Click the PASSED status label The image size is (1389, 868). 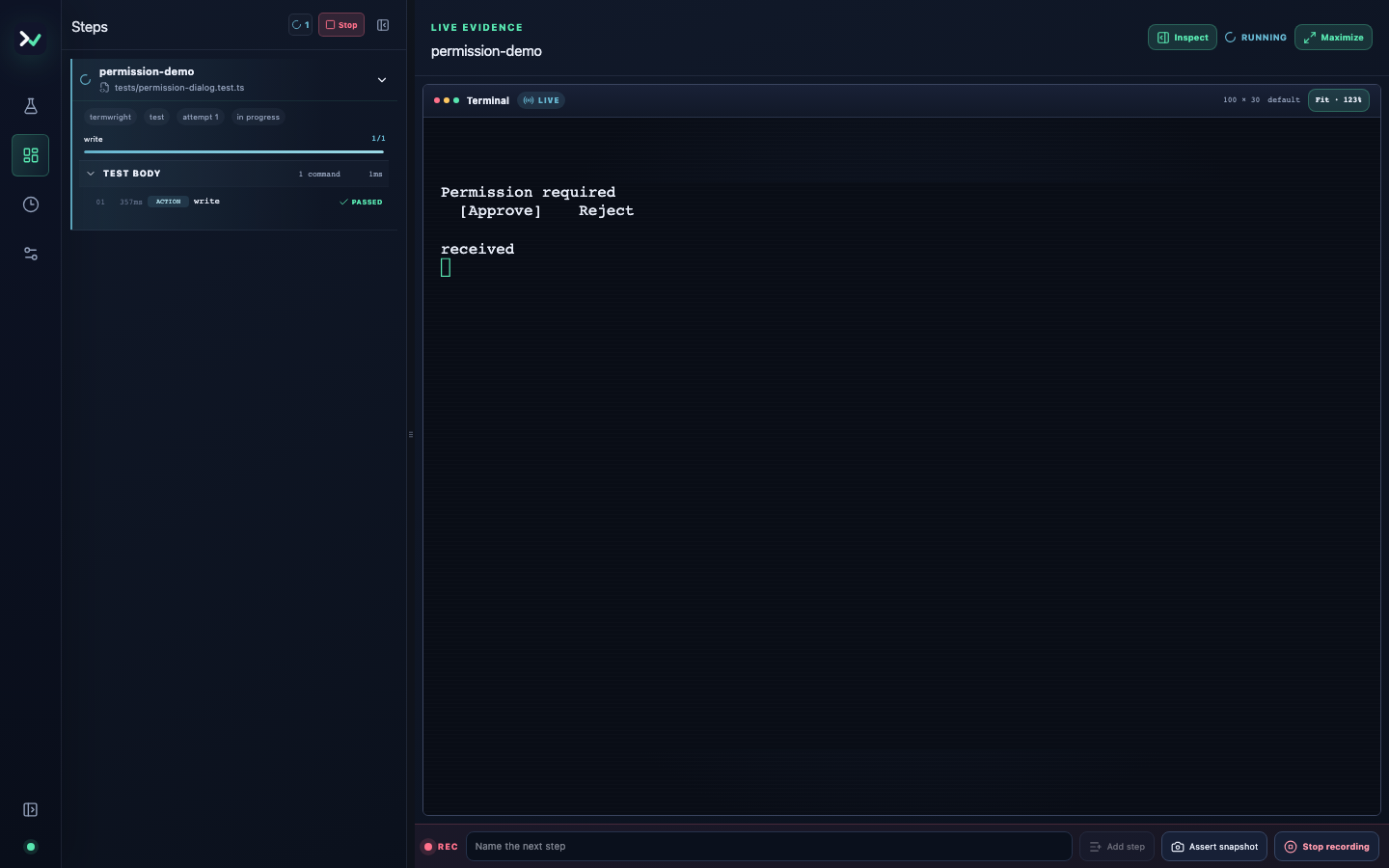(x=362, y=203)
